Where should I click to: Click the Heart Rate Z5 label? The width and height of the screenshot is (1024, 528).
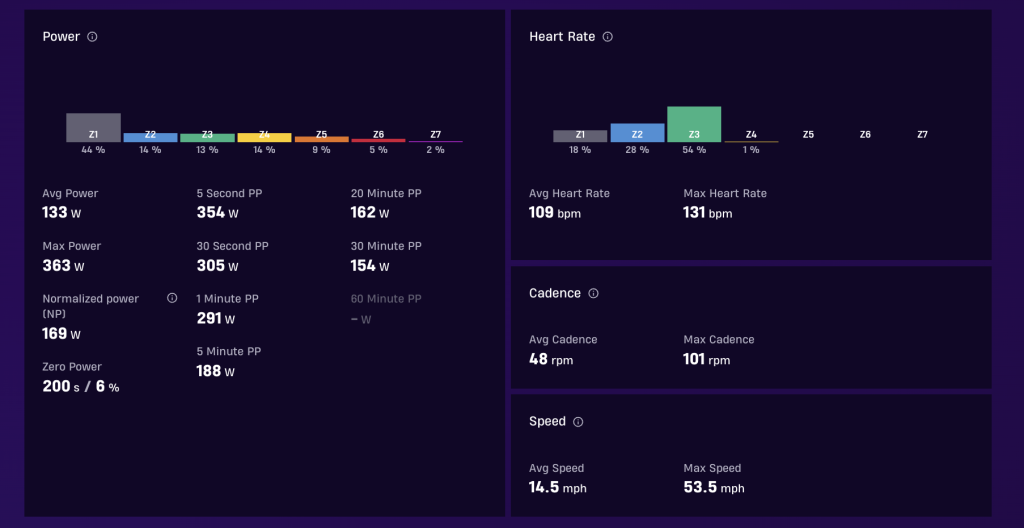[808, 135]
